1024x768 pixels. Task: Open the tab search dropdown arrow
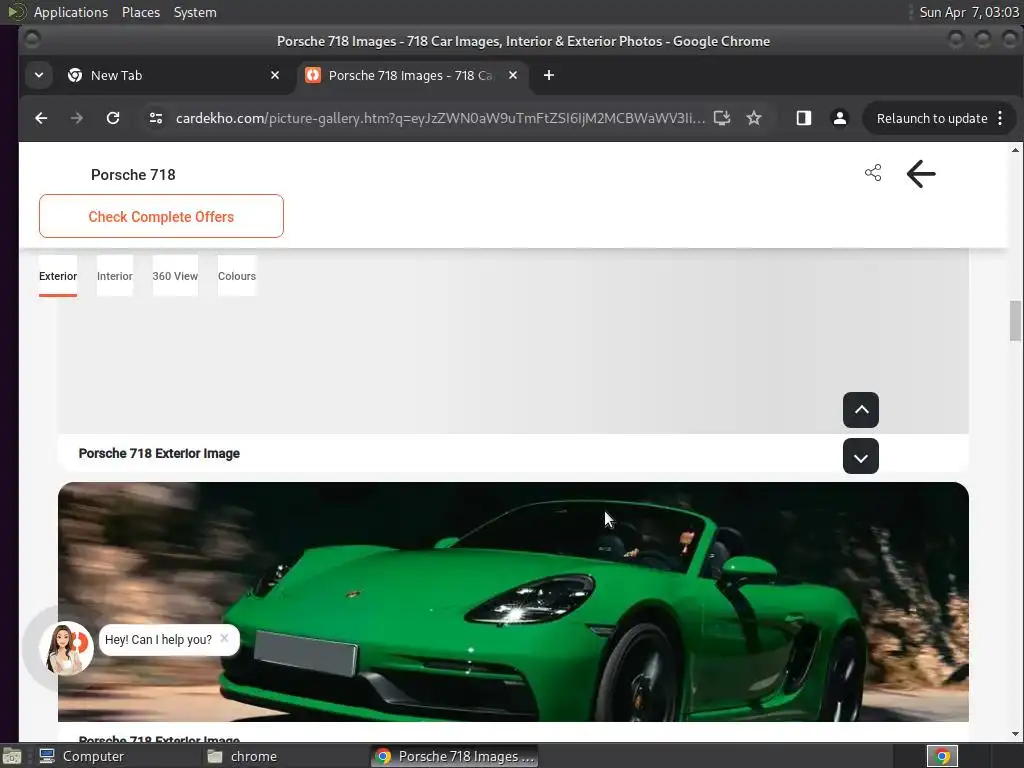39,75
